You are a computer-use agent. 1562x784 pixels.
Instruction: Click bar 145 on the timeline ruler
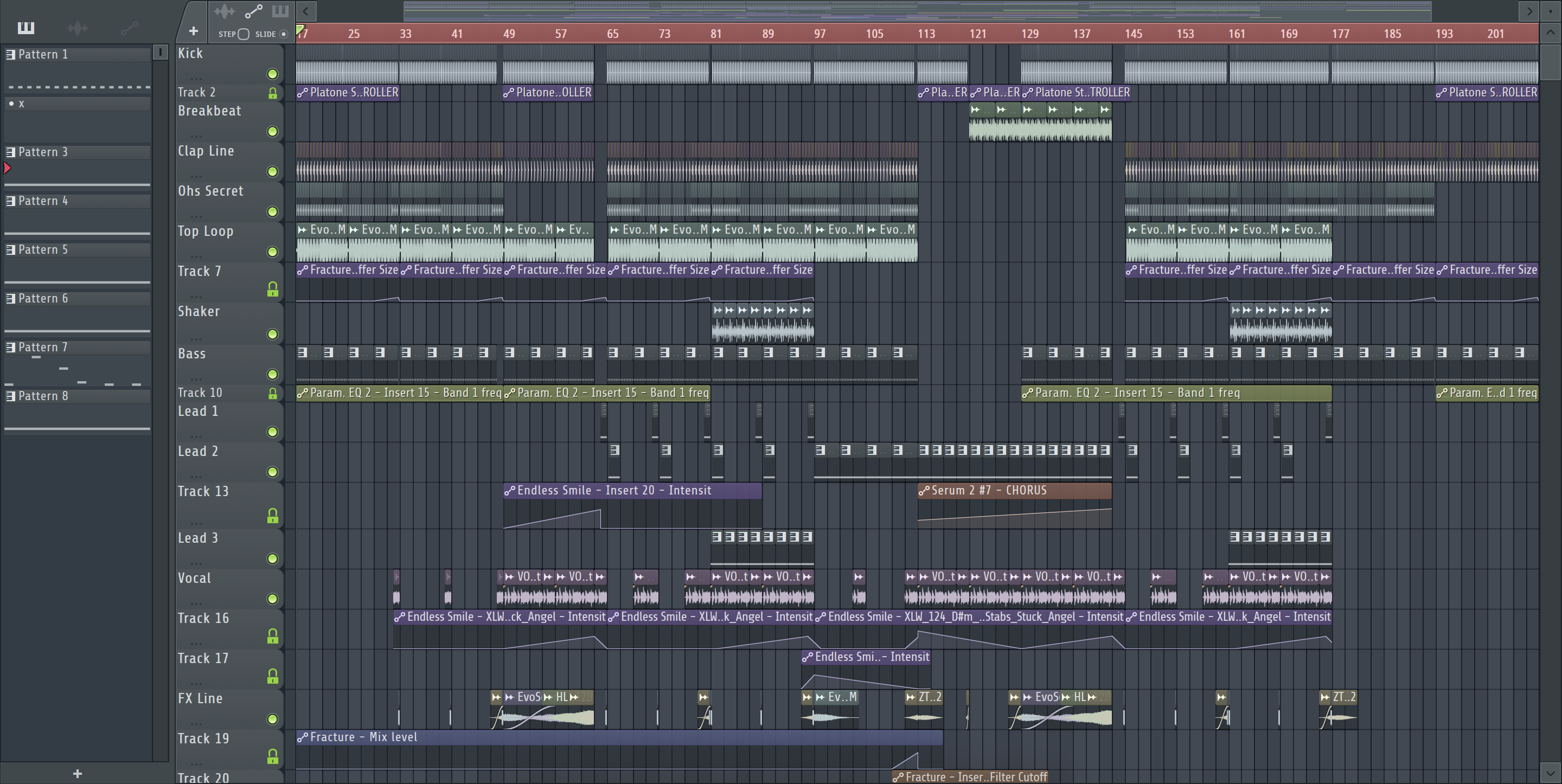click(1134, 34)
